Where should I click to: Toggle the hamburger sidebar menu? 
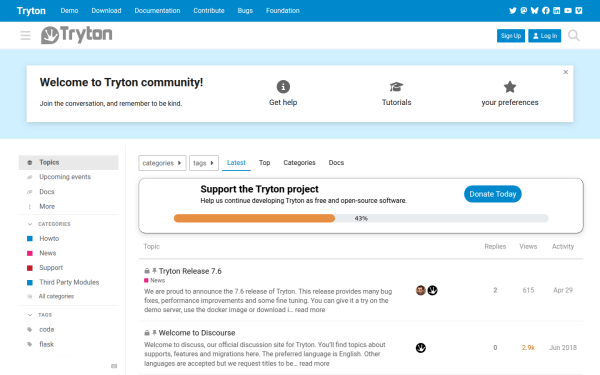pos(26,36)
